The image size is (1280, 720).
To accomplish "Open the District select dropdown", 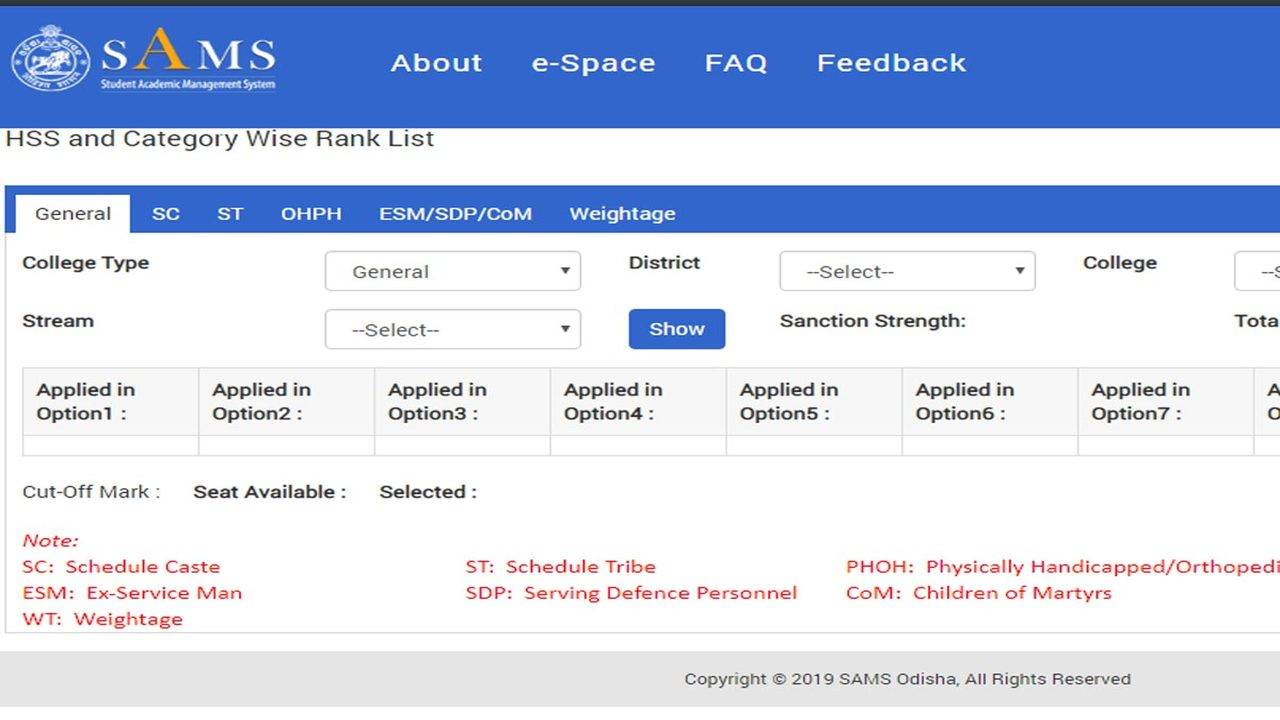I will tap(907, 271).
